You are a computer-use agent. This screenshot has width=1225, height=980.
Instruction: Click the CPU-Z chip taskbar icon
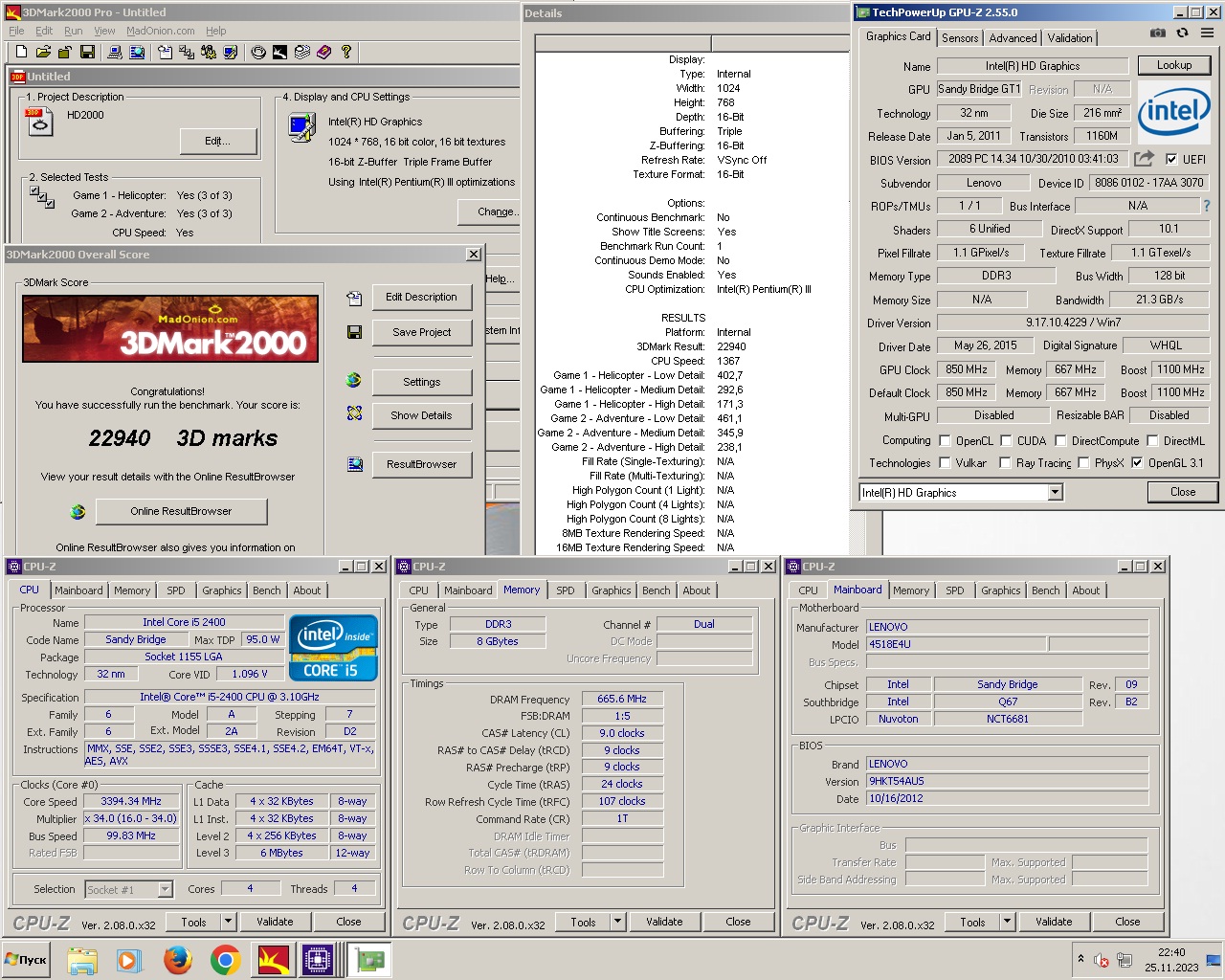click(x=318, y=960)
